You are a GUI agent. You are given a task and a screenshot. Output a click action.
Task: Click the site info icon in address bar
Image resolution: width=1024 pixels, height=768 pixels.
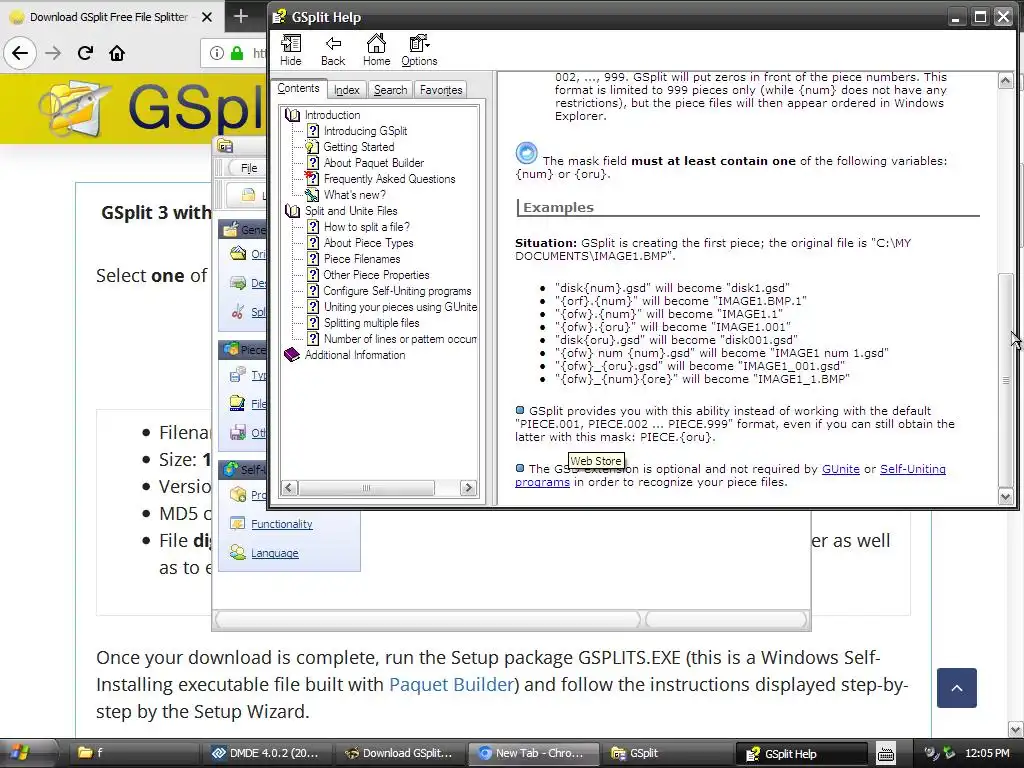tap(217, 53)
